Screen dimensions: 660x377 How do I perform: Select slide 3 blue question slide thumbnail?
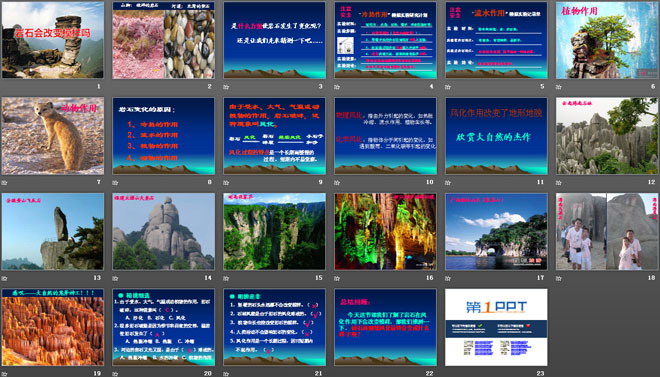(x=274, y=40)
